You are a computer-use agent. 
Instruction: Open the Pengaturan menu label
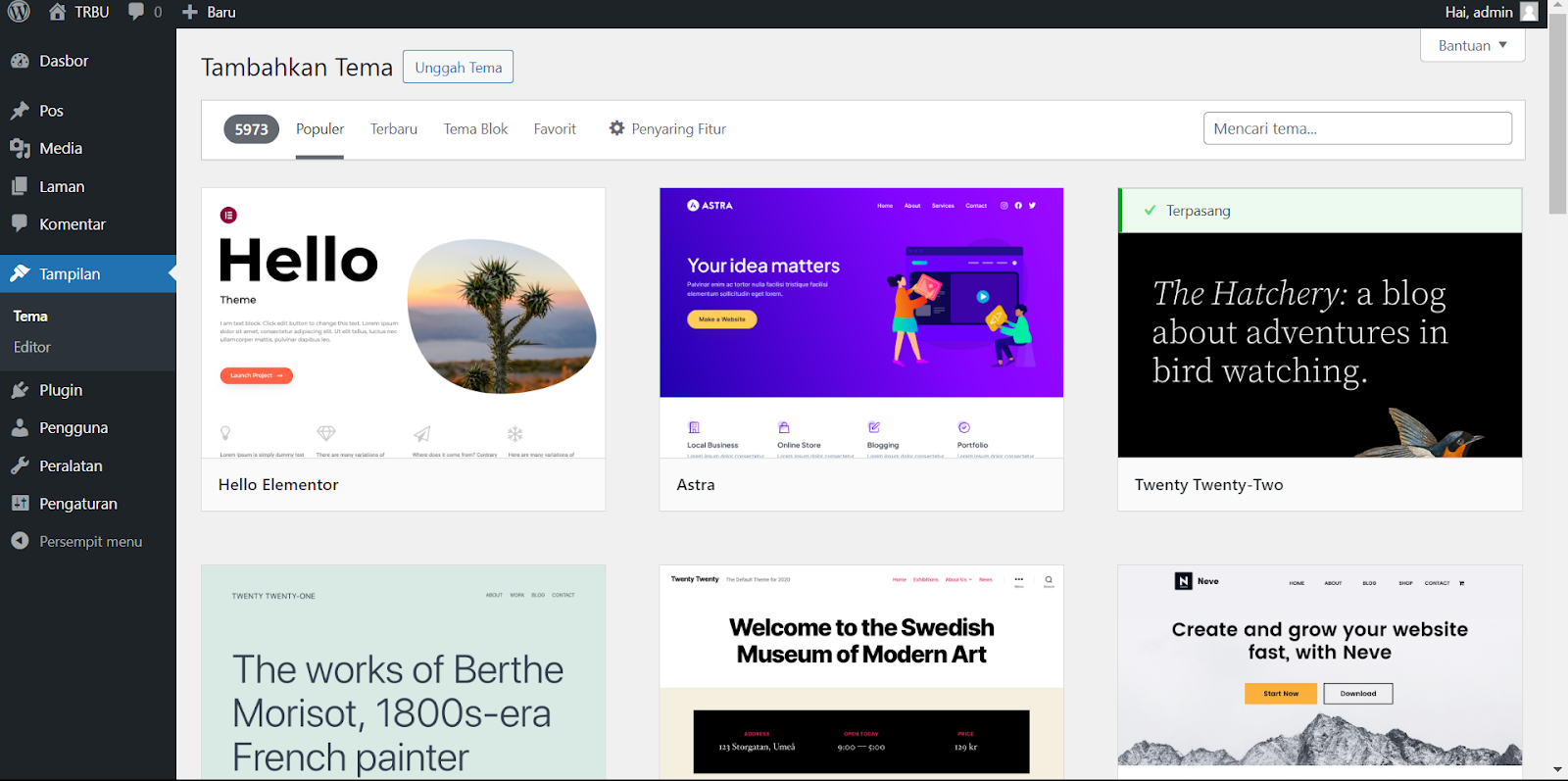pyautogui.click(x=78, y=504)
